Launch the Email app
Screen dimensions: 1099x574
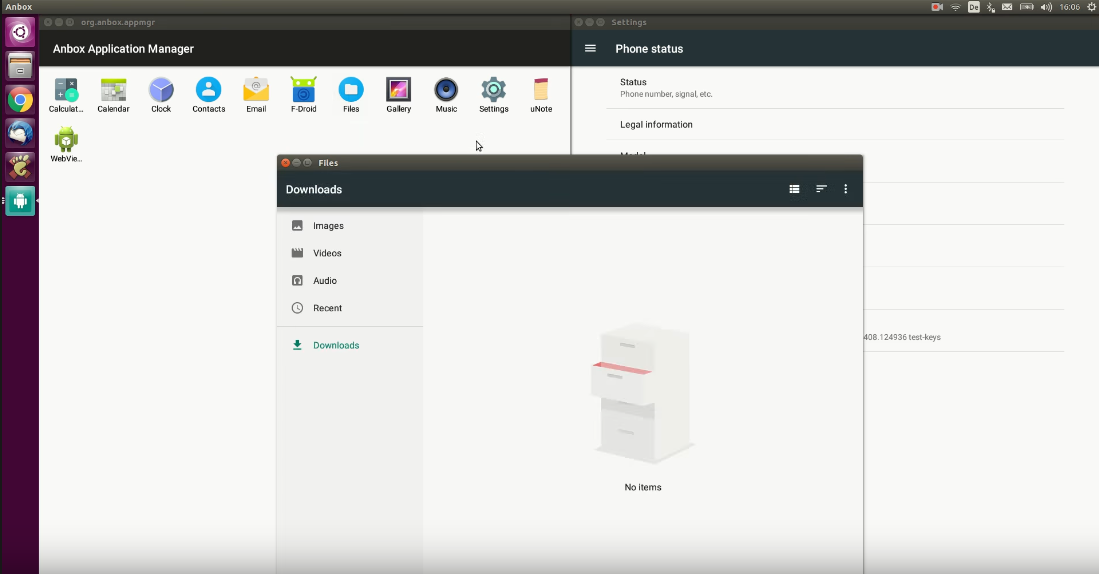(x=256, y=91)
